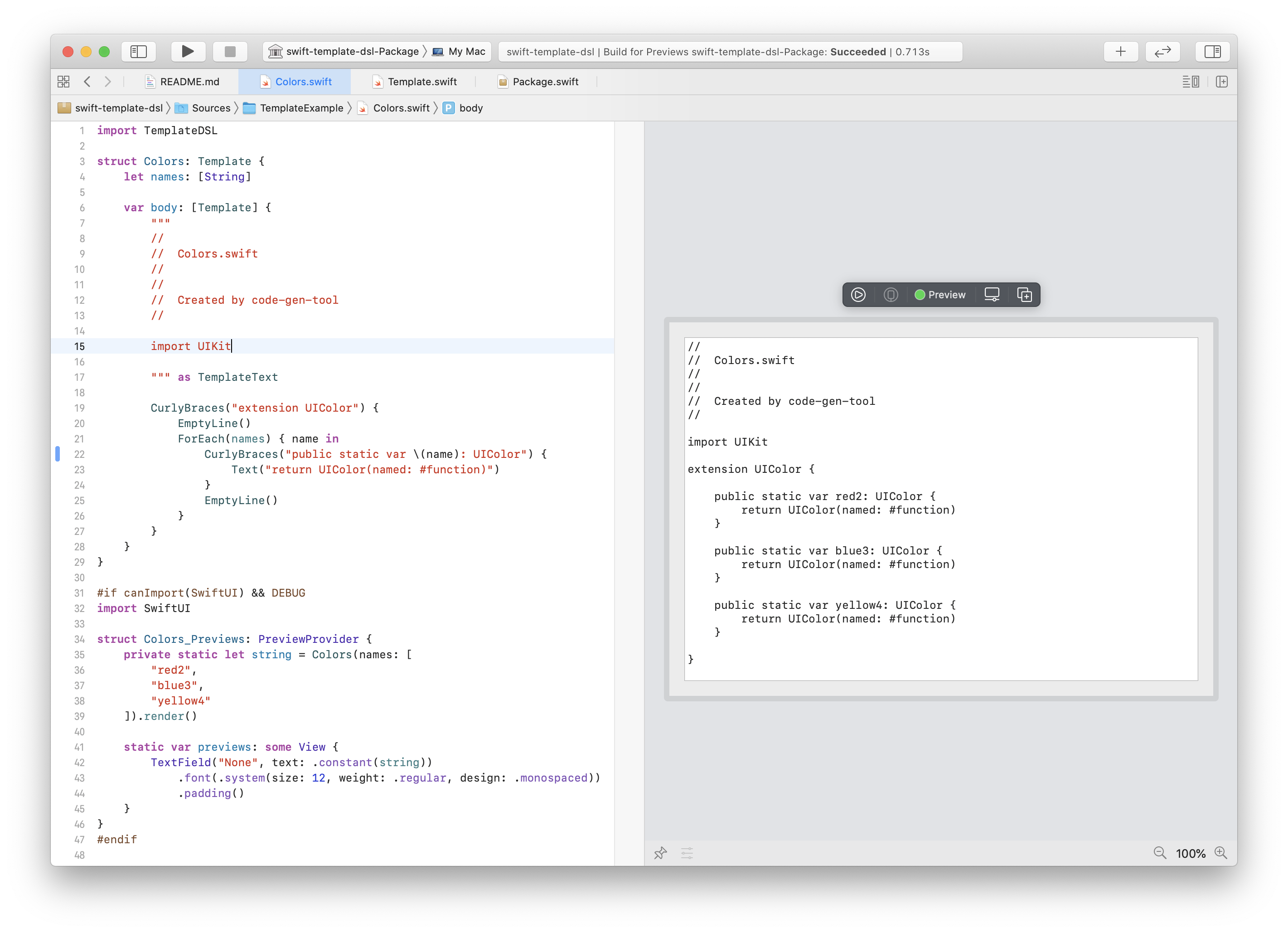This screenshot has width=1288, height=933.
Task: Go back in editor history
Action: [x=87, y=82]
